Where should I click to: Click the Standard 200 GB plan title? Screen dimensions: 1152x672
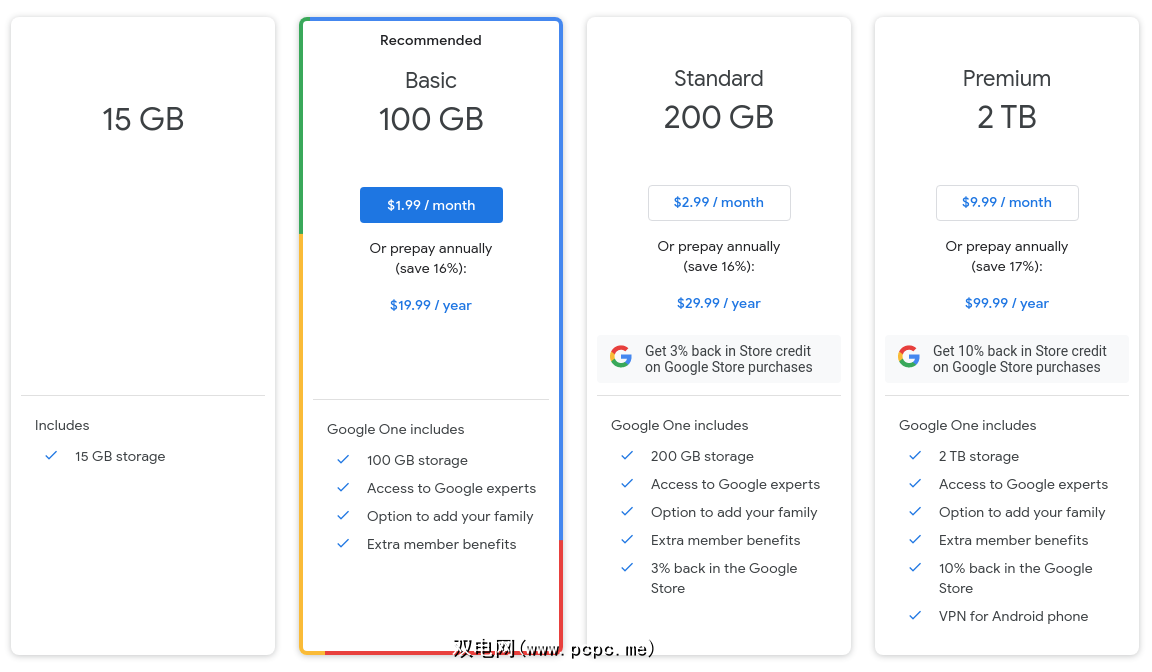tap(719, 100)
